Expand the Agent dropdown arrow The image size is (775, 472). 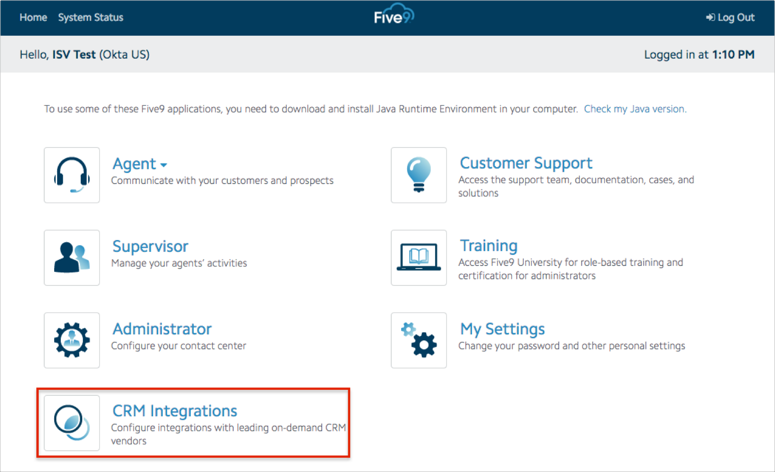tap(164, 165)
